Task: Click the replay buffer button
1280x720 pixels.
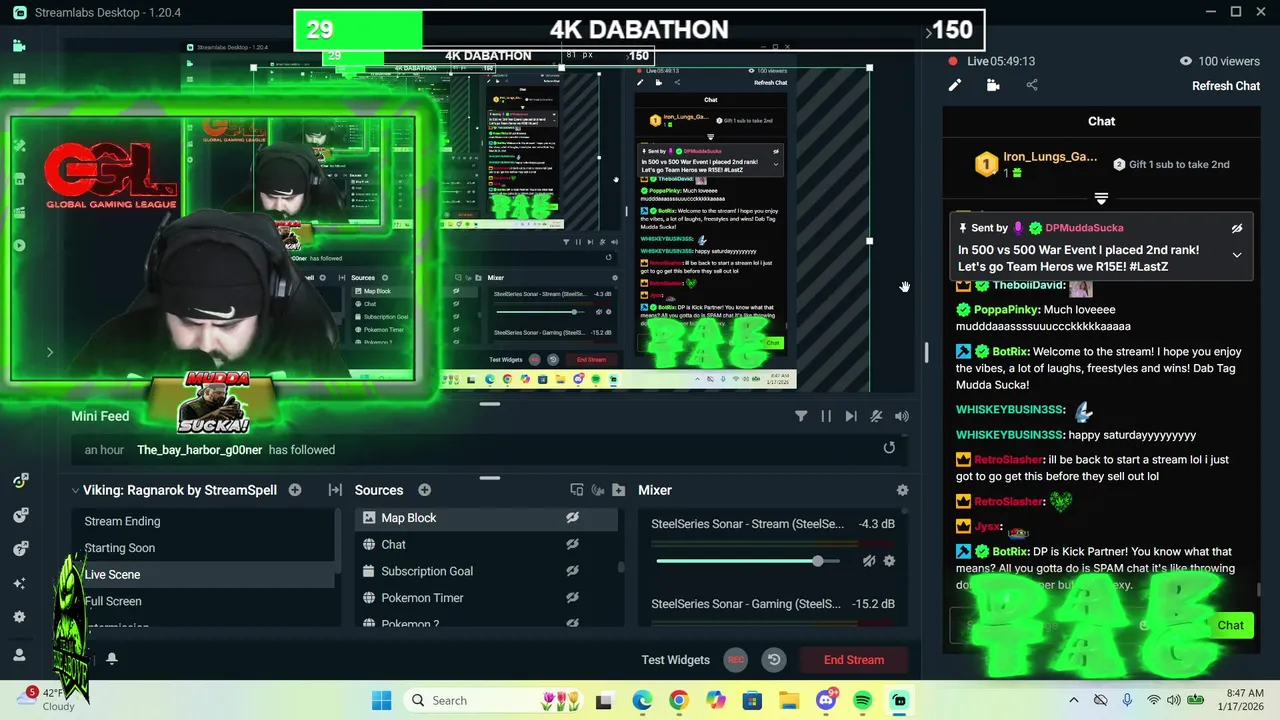Action: point(774,660)
